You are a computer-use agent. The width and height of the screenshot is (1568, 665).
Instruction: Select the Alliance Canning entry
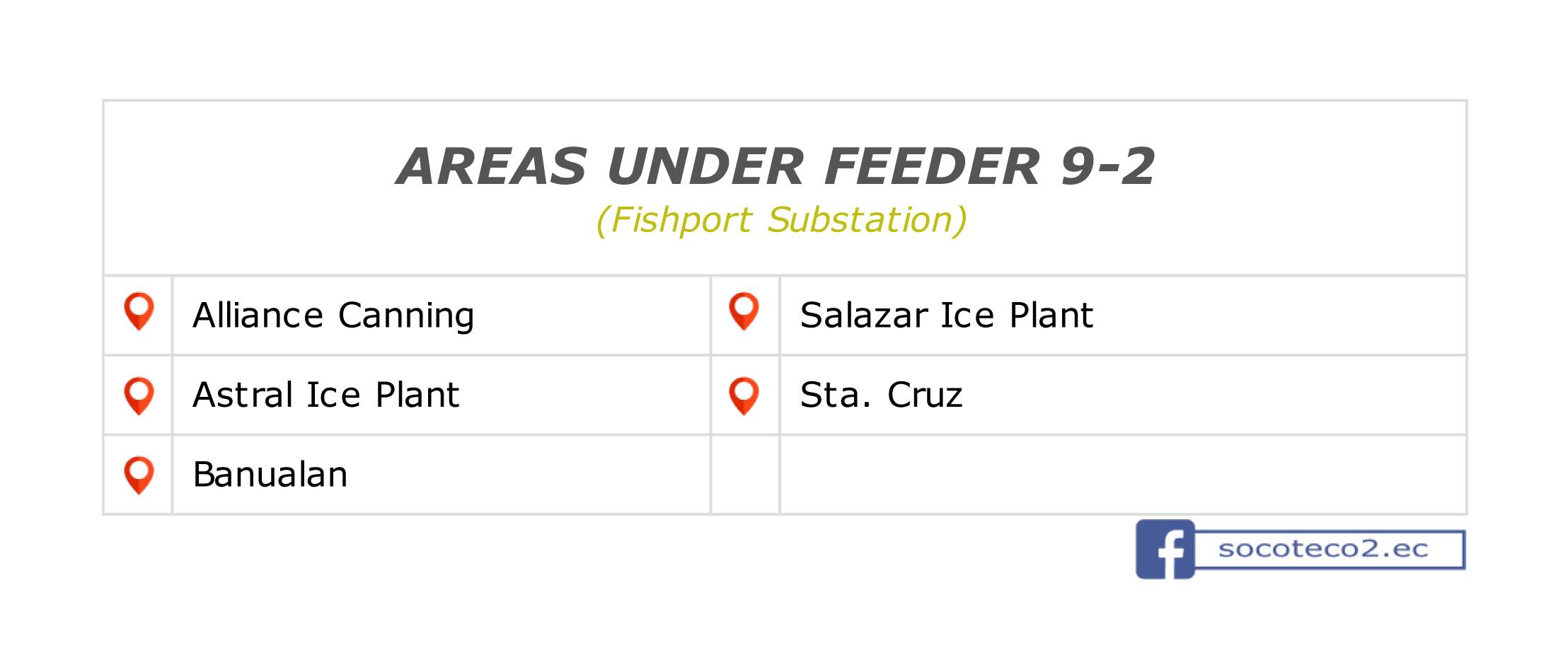click(333, 316)
